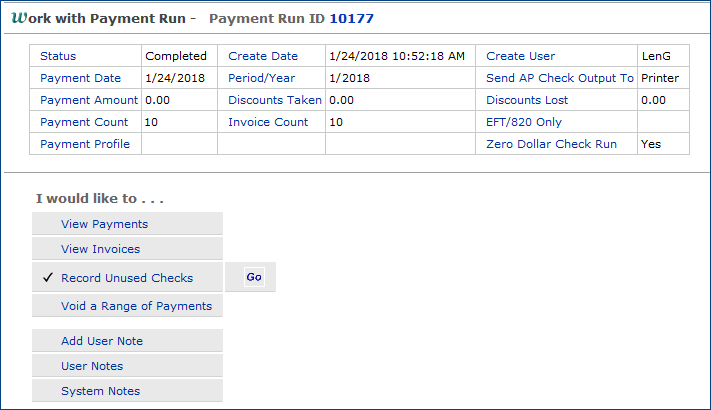Click the Invoice Count label
The width and height of the screenshot is (711, 410).
[x=268, y=122]
